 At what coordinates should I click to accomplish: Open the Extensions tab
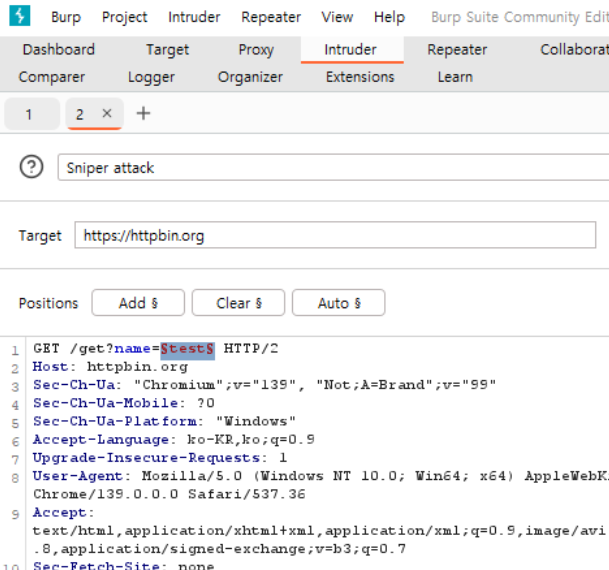[360, 77]
